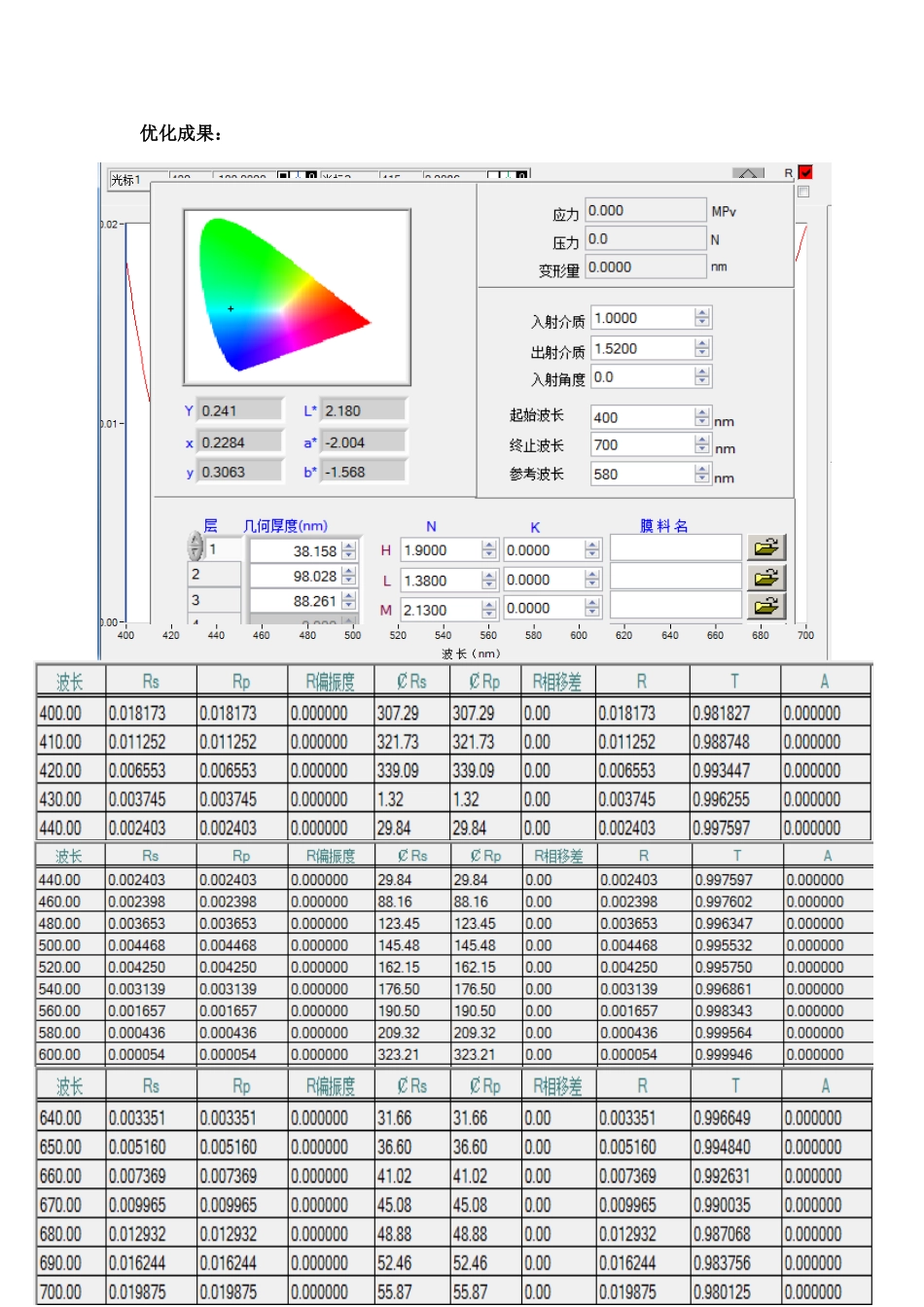Click the wavelength cell 580.00
The image size is (924, 1307).
(70, 1033)
